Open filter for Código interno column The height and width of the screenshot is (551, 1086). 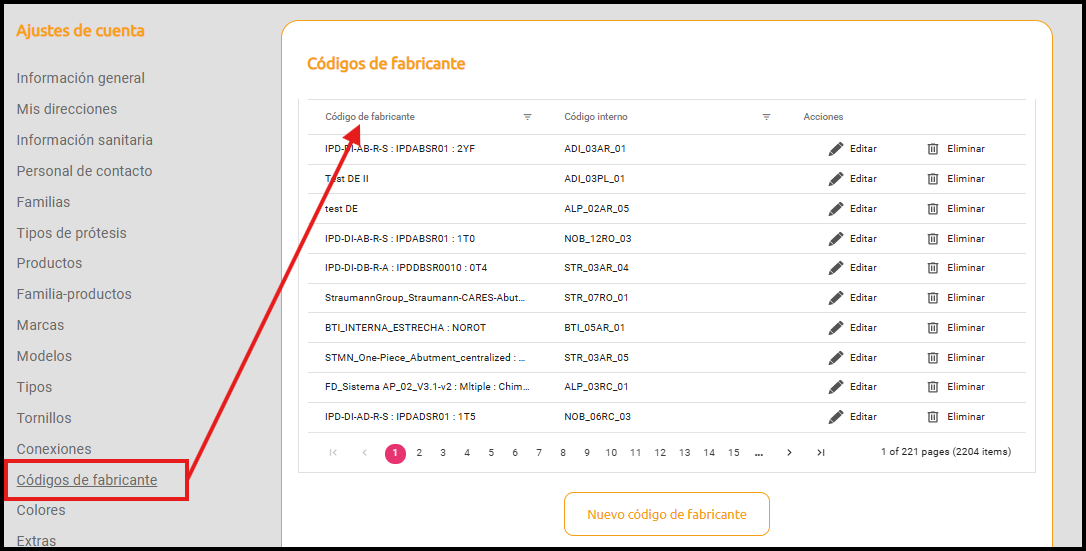(766, 117)
